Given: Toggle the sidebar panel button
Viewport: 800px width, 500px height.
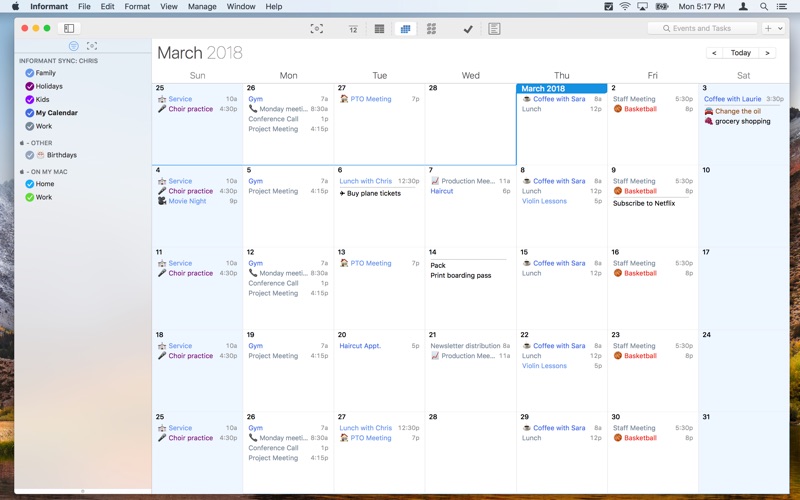Looking at the screenshot, I should pyautogui.click(x=69, y=29).
